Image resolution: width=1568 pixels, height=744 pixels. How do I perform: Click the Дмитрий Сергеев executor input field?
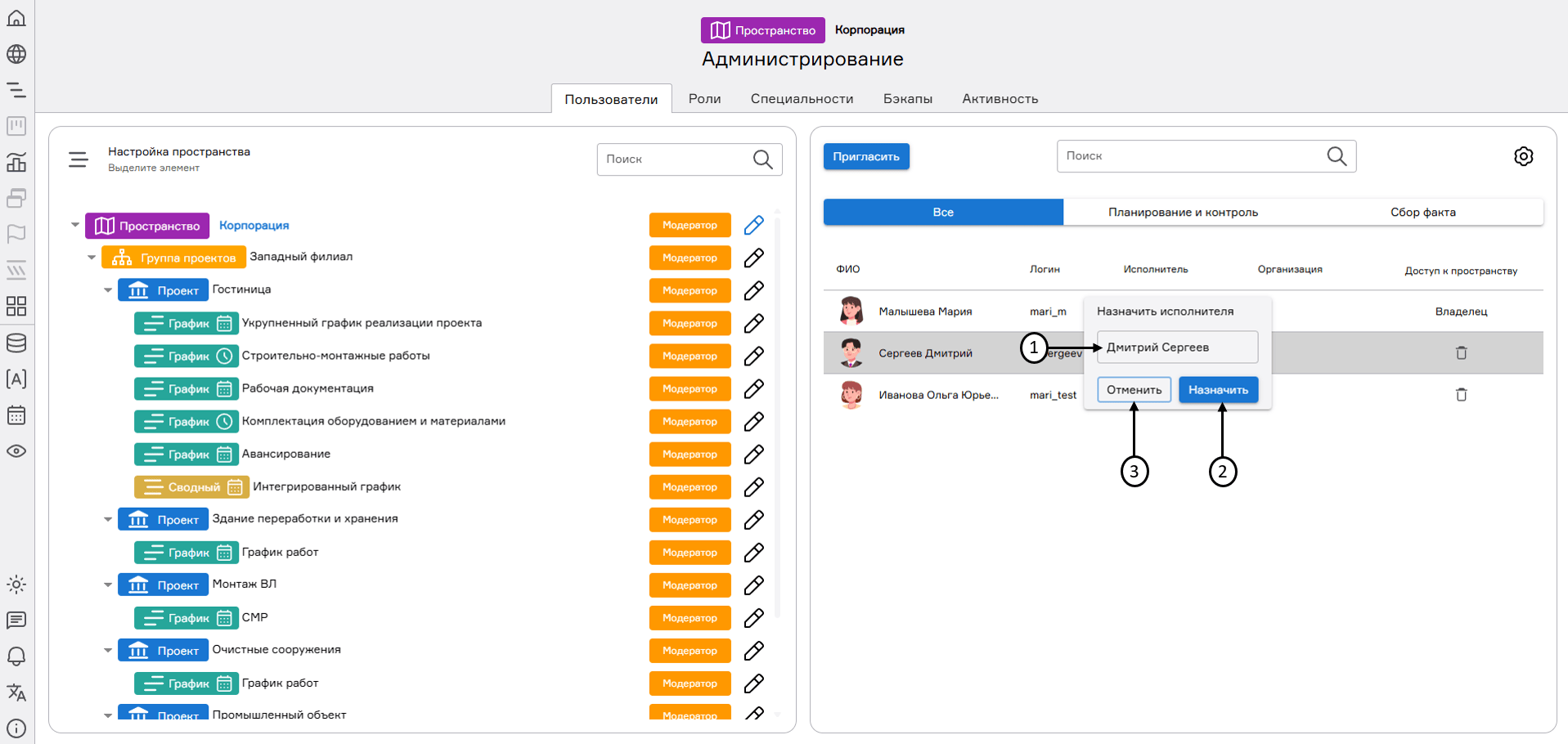(1176, 347)
